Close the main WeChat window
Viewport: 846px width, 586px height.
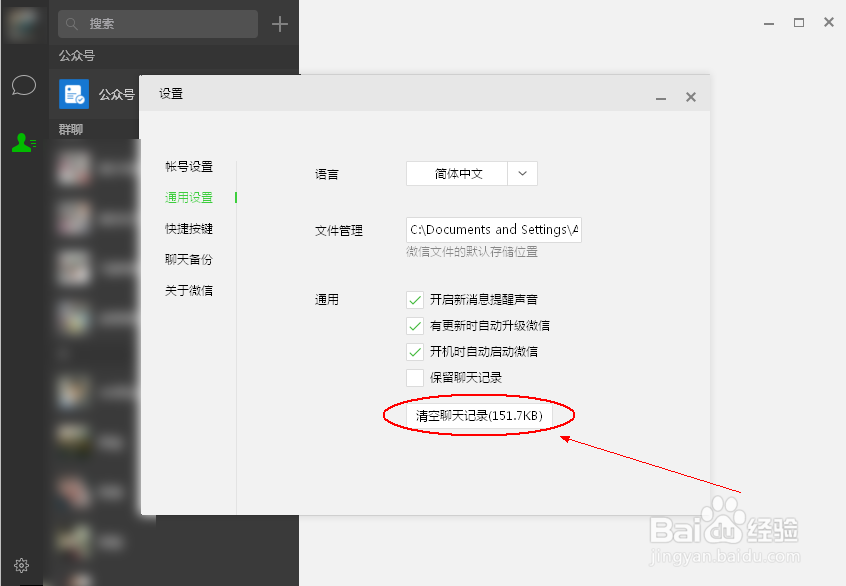(x=829, y=22)
